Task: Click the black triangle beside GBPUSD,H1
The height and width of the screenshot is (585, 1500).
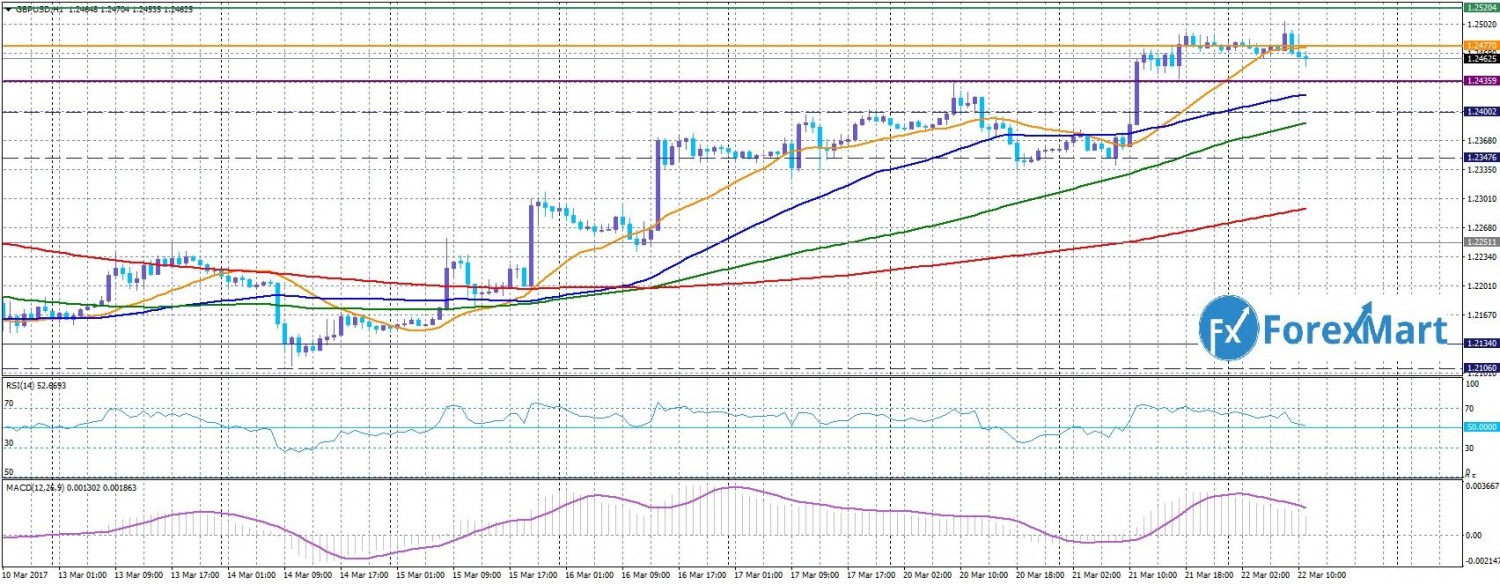Action: (x=8, y=8)
